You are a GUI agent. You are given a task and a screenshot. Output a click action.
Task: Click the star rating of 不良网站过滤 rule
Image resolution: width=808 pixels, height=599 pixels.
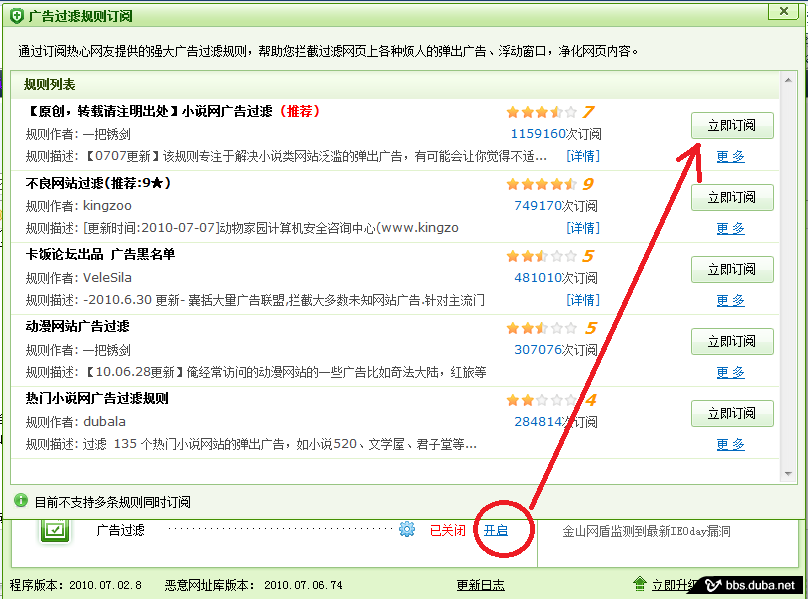pos(541,184)
